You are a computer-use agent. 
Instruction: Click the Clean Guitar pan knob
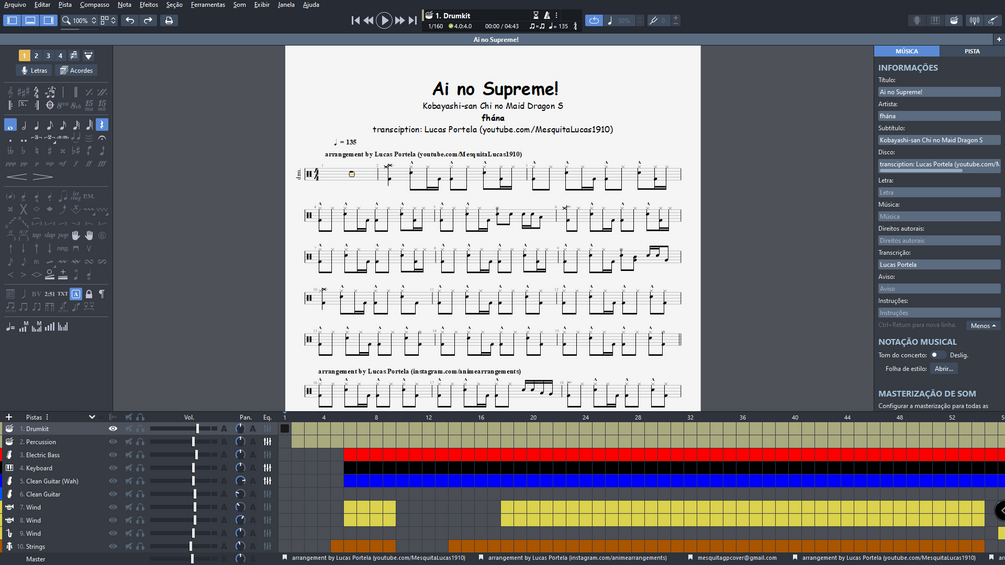click(x=240, y=495)
